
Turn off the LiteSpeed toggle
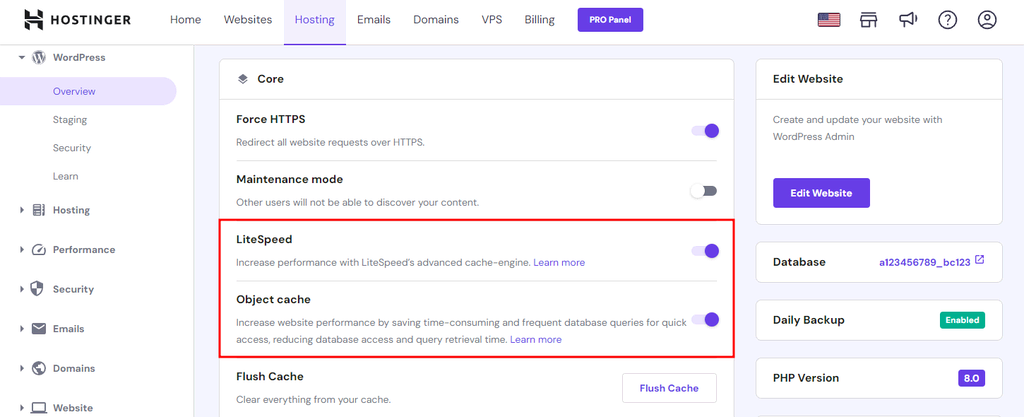tap(705, 251)
